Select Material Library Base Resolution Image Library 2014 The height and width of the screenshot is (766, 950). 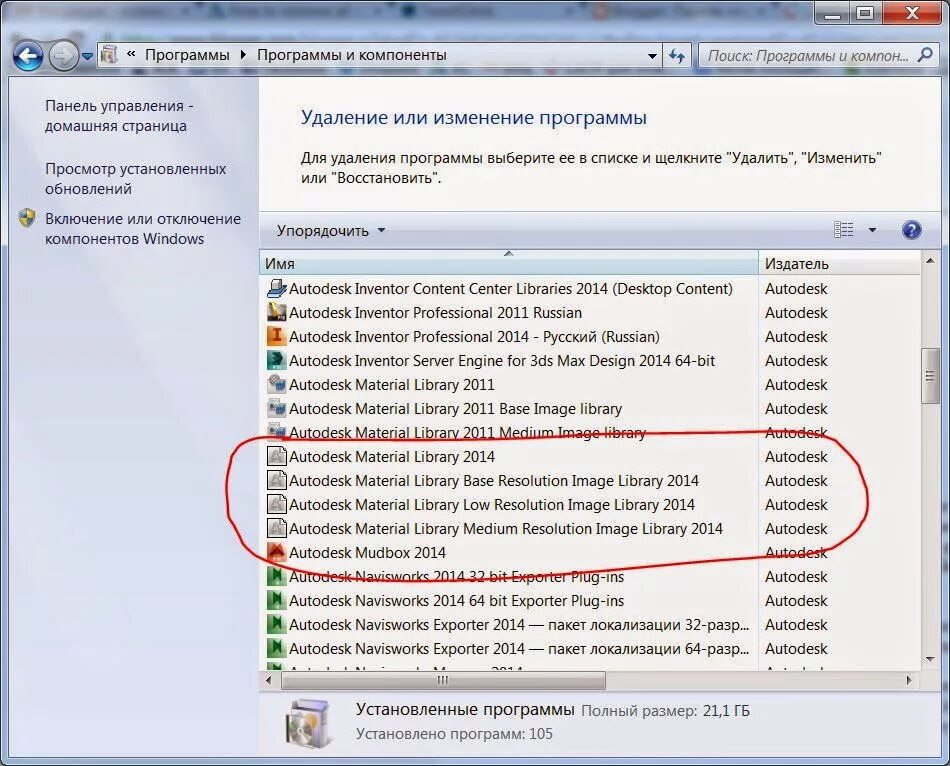pyautogui.click(x=494, y=481)
